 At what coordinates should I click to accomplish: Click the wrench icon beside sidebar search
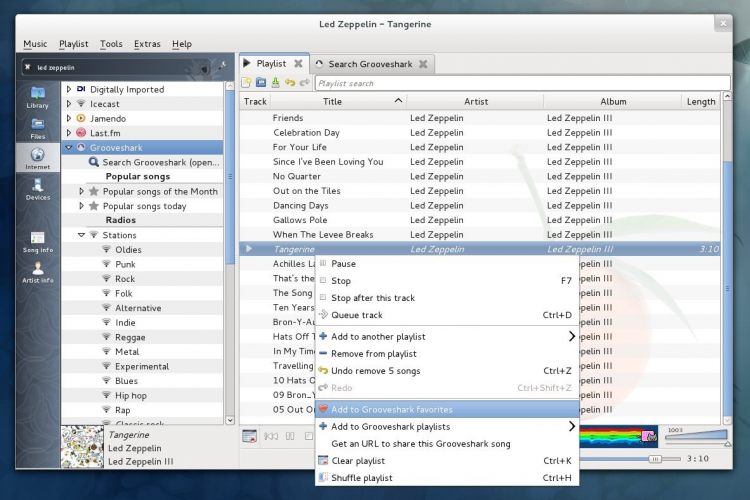click(223, 67)
